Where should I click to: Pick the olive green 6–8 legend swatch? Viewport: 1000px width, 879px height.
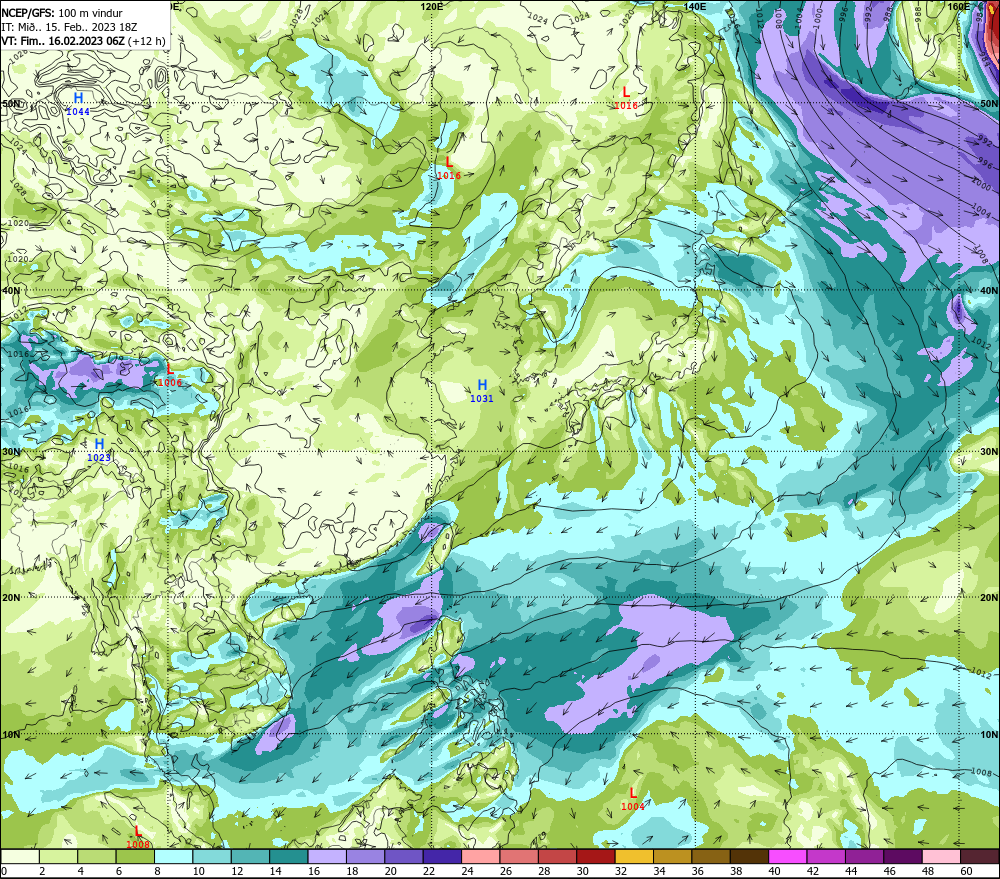[x=135, y=856]
